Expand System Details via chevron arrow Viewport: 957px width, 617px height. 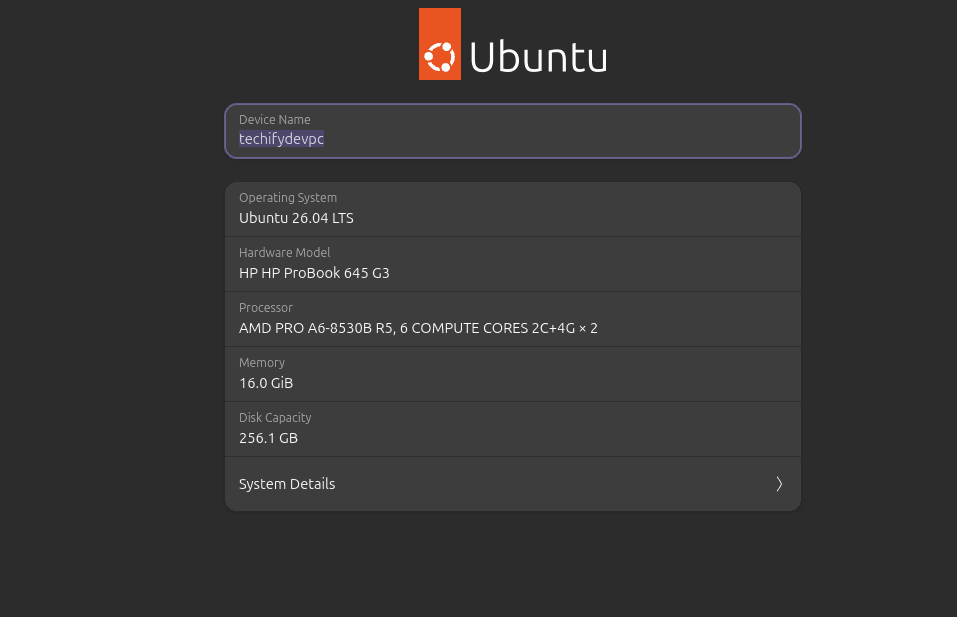tap(779, 484)
